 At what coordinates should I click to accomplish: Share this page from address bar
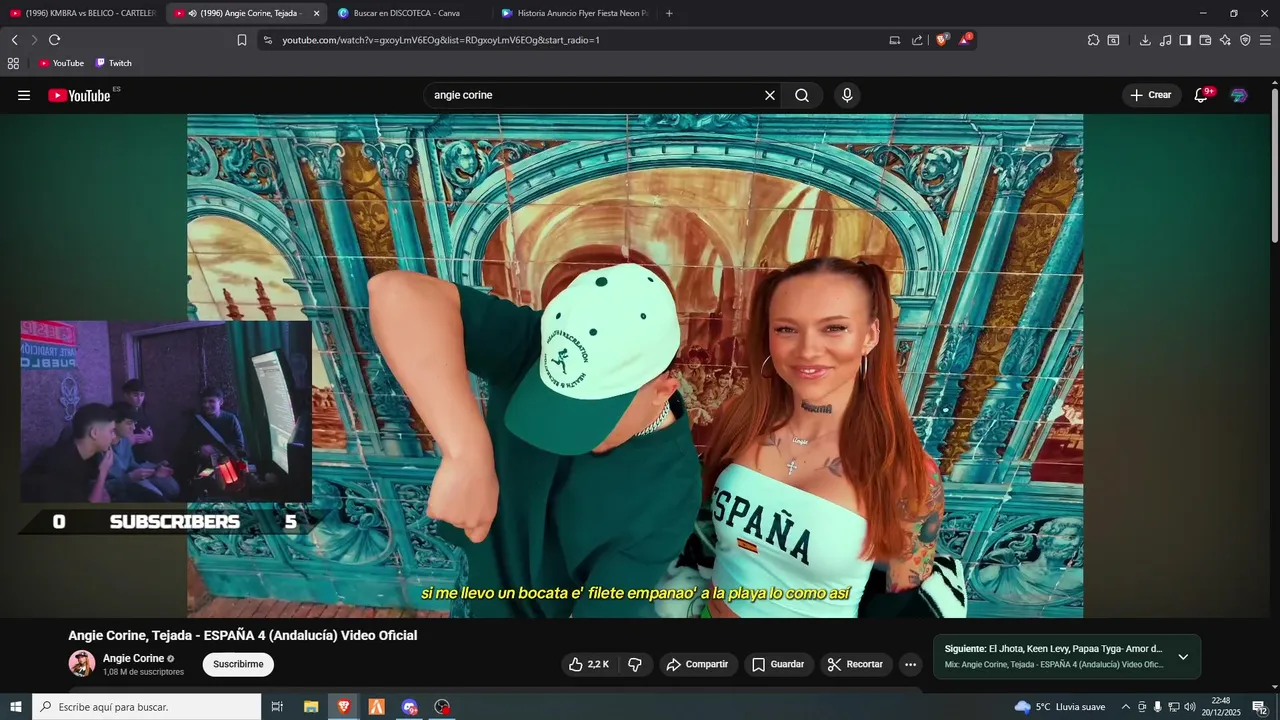(917, 40)
